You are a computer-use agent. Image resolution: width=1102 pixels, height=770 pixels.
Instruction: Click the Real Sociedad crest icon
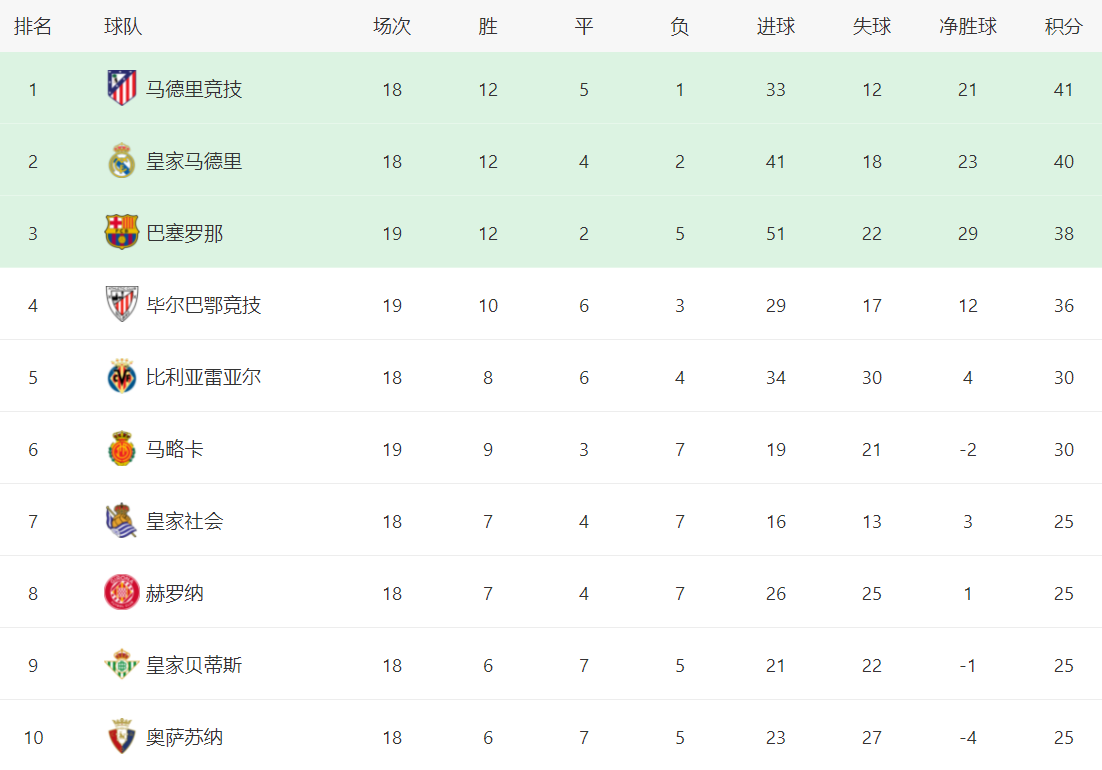click(122, 520)
